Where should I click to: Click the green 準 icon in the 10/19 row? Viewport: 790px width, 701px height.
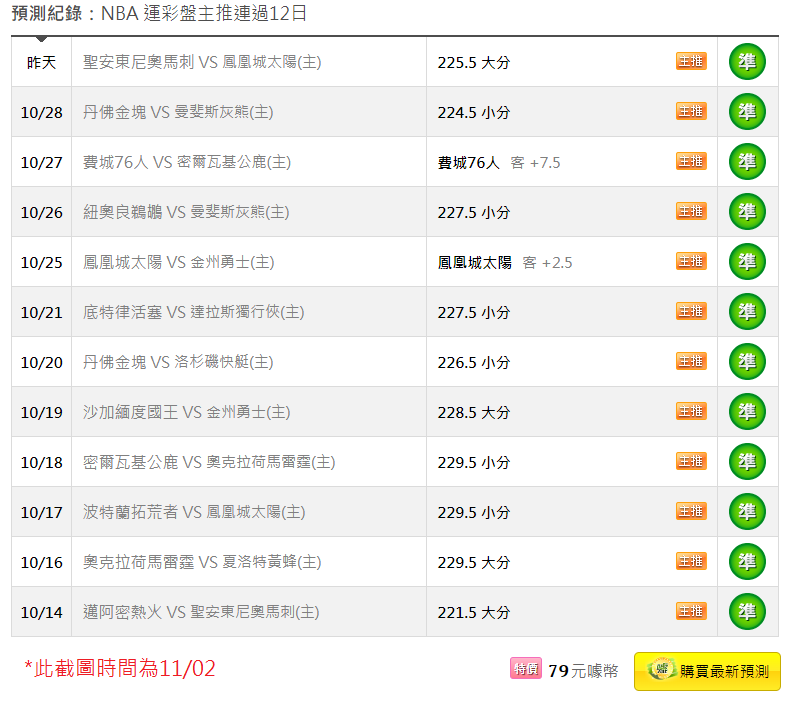coord(747,411)
